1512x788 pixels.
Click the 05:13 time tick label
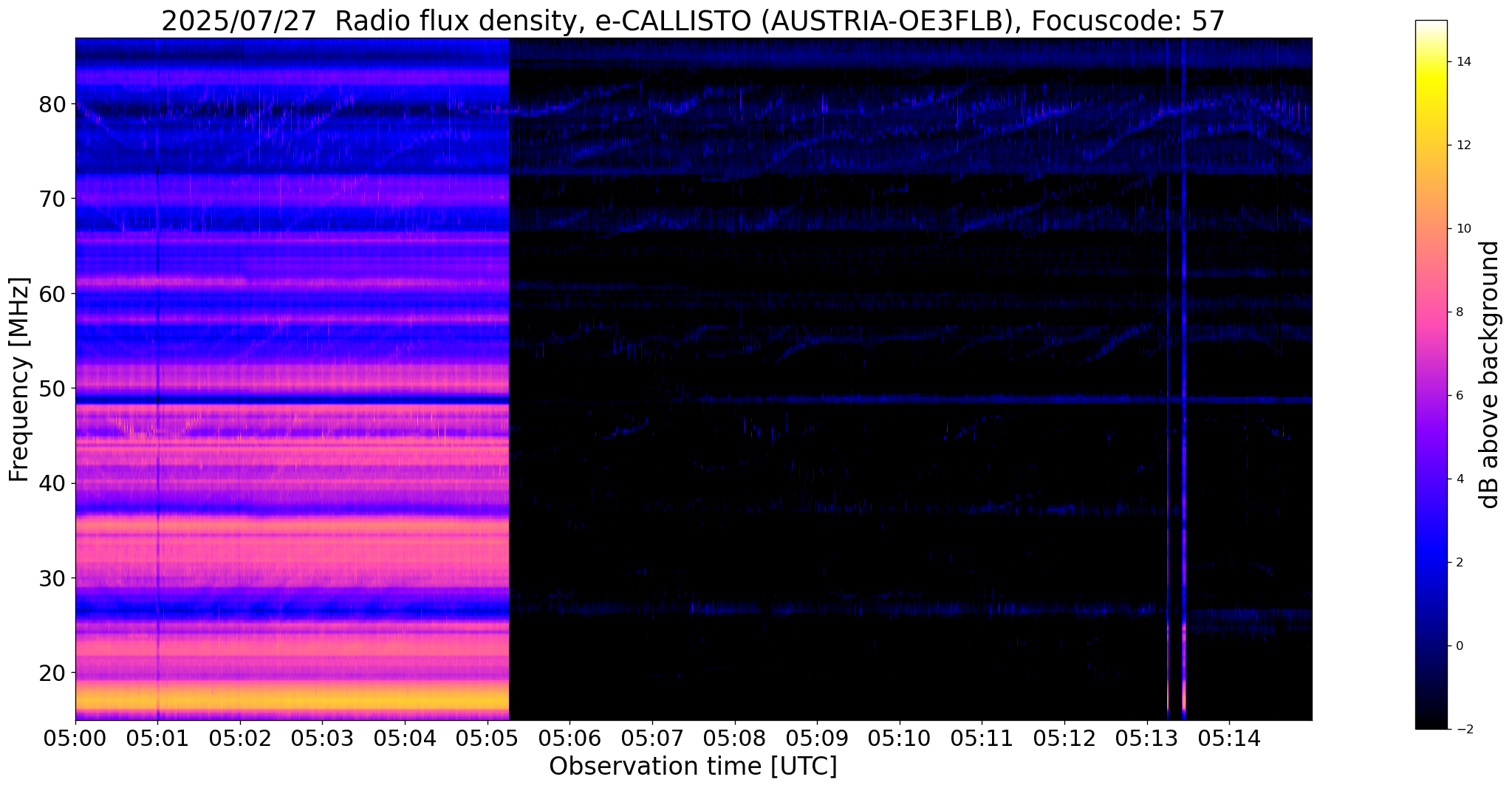tap(1147, 739)
